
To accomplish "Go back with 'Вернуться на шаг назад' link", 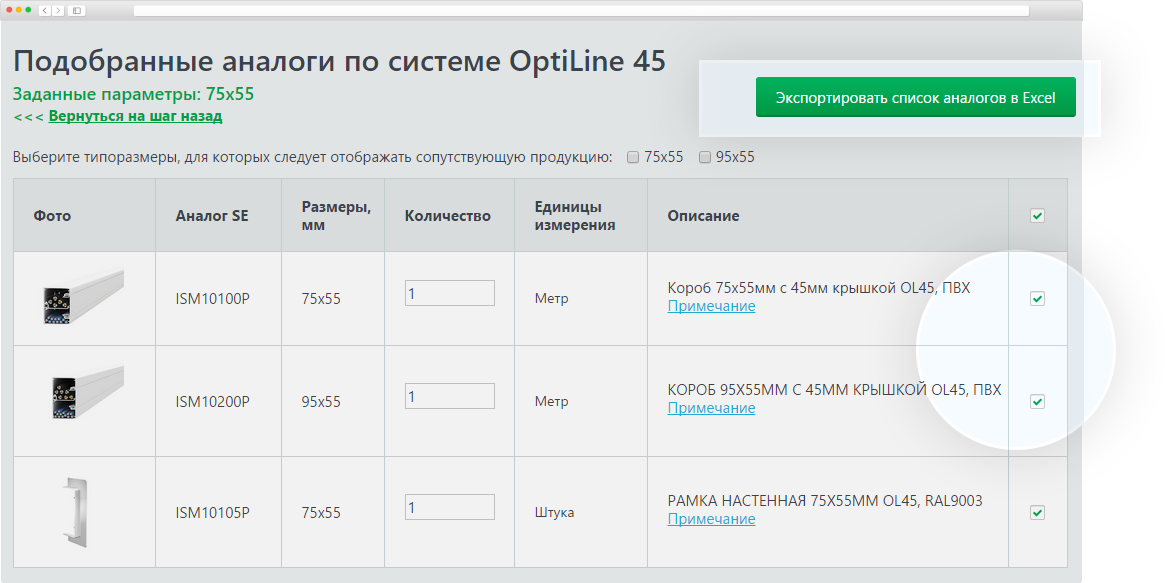I will tap(135, 116).
